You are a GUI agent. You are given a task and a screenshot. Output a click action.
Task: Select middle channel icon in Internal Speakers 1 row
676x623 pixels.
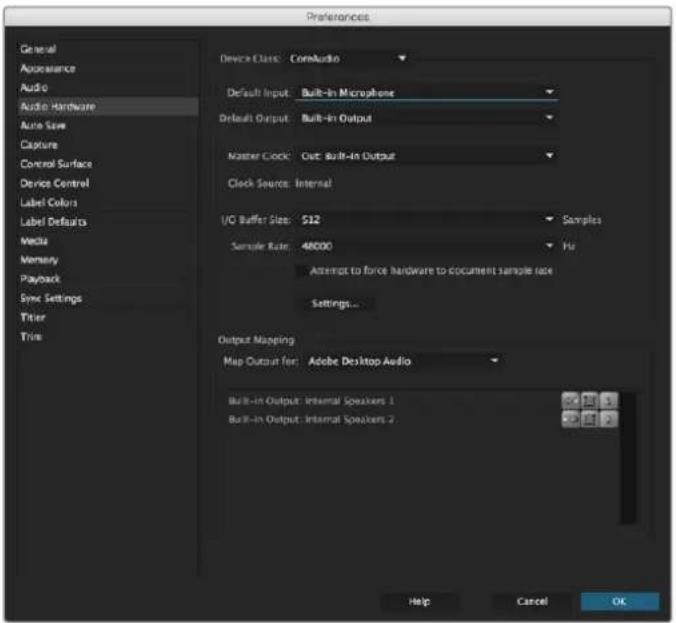coord(590,401)
